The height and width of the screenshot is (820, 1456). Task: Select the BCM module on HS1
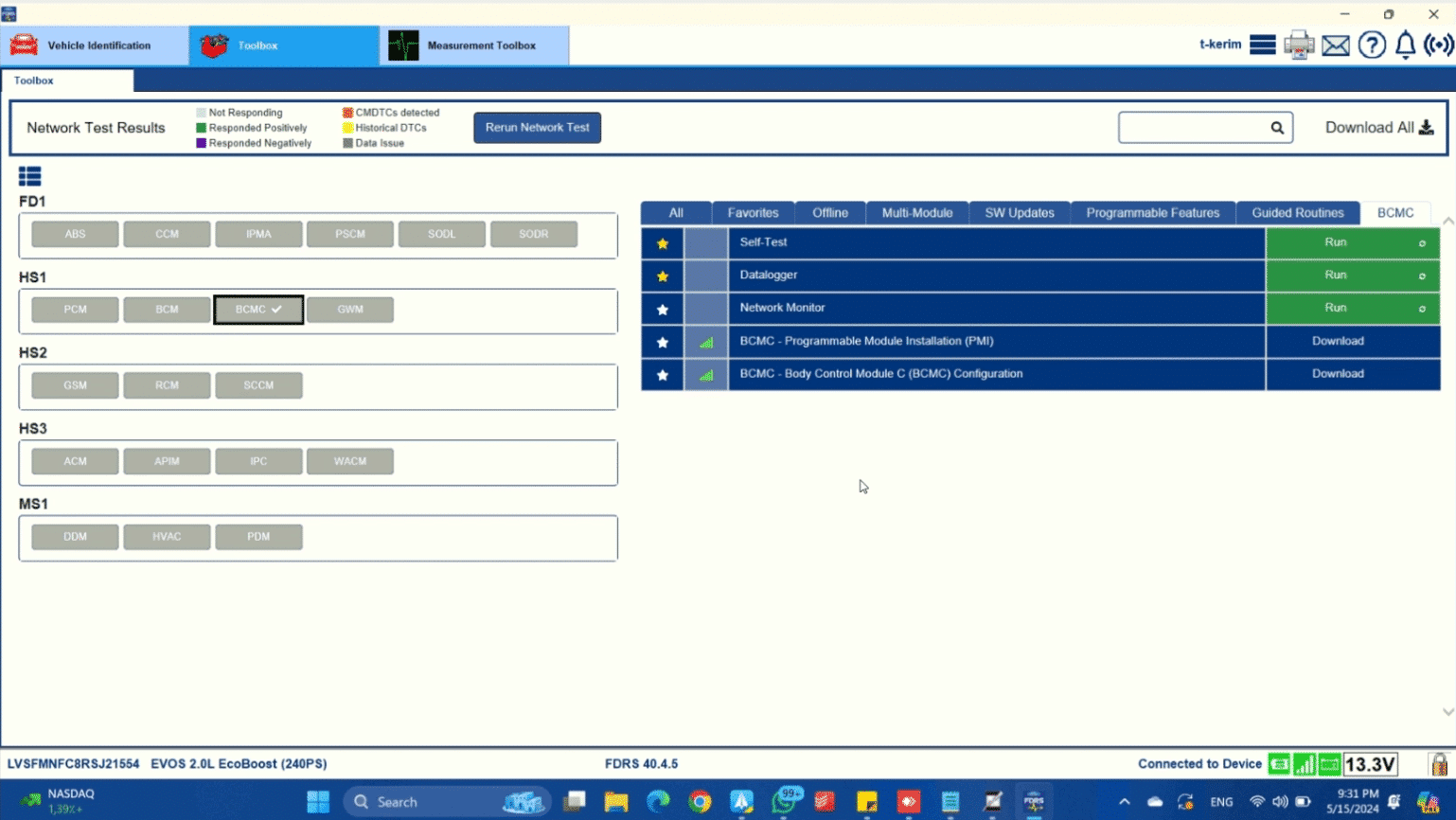pos(167,310)
